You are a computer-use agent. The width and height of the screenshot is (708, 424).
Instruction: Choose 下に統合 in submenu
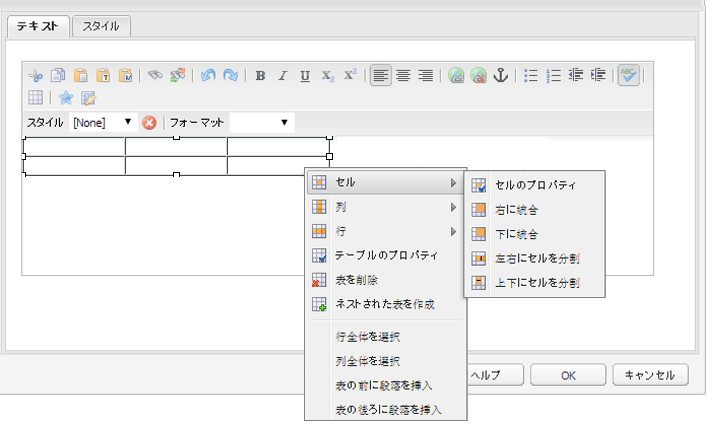click(x=535, y=234)
